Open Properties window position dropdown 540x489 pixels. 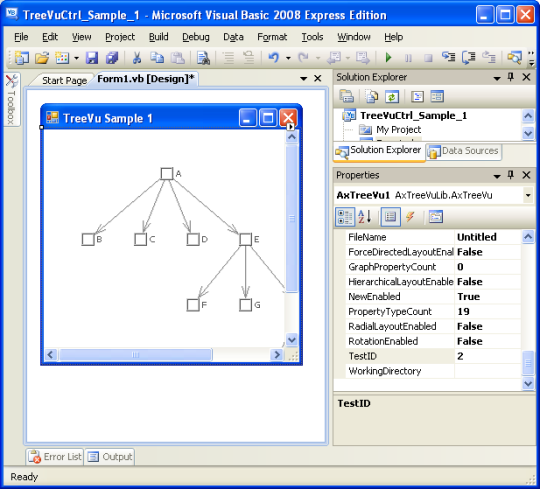(x=497, y=176)
